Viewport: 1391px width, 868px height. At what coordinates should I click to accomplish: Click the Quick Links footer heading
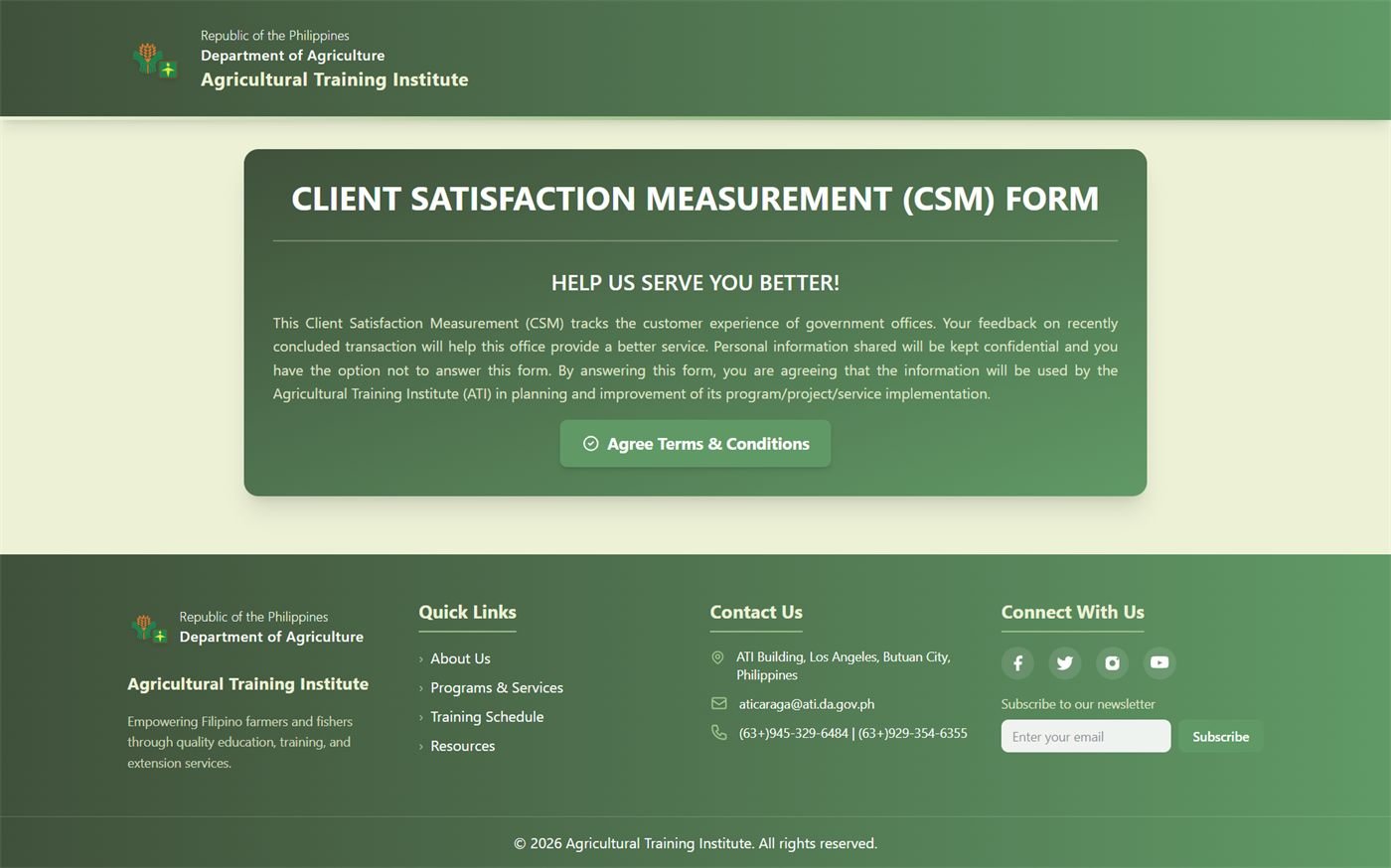(x=467, y=612)
